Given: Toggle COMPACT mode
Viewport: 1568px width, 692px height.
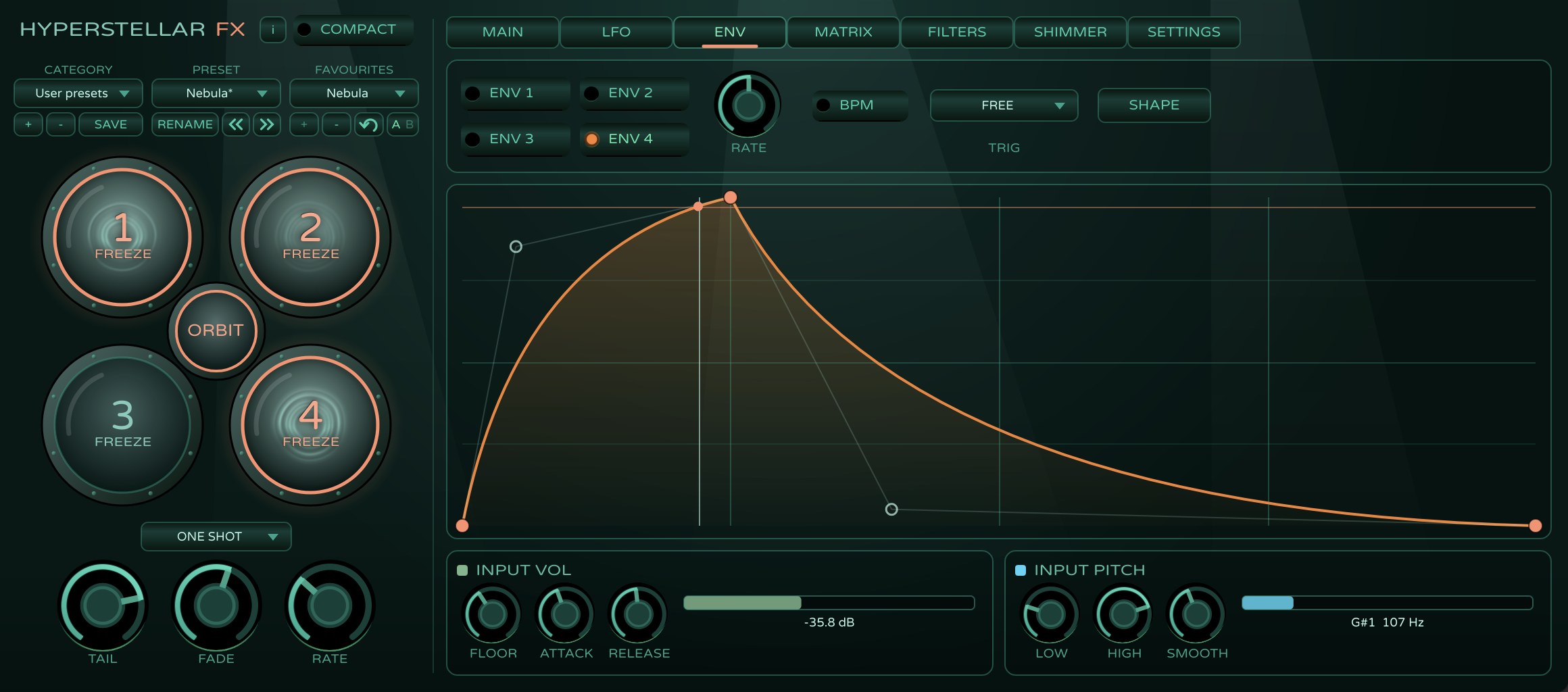Looking at the screenshot, I should 353,30.
